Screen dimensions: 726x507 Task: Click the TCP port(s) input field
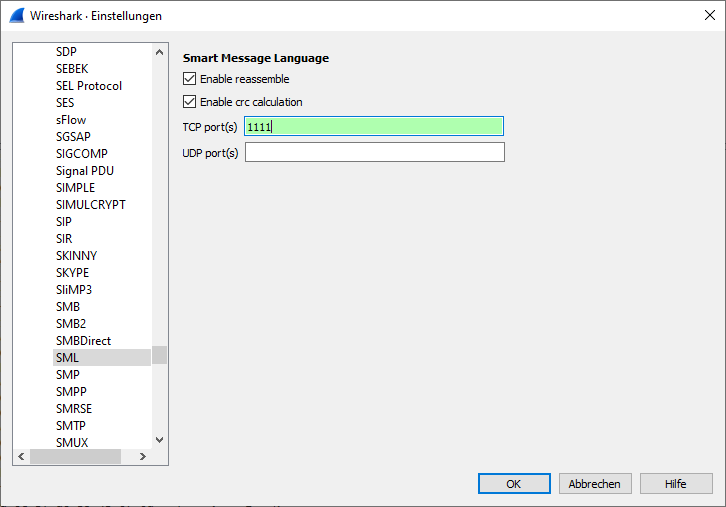[x=373, y=126]
